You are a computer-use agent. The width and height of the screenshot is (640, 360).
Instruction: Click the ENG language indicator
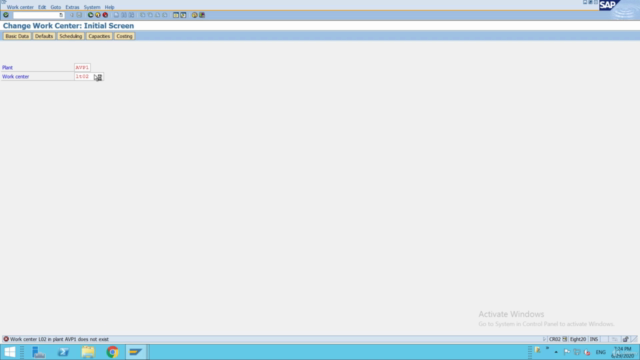(x=601, y=352)
